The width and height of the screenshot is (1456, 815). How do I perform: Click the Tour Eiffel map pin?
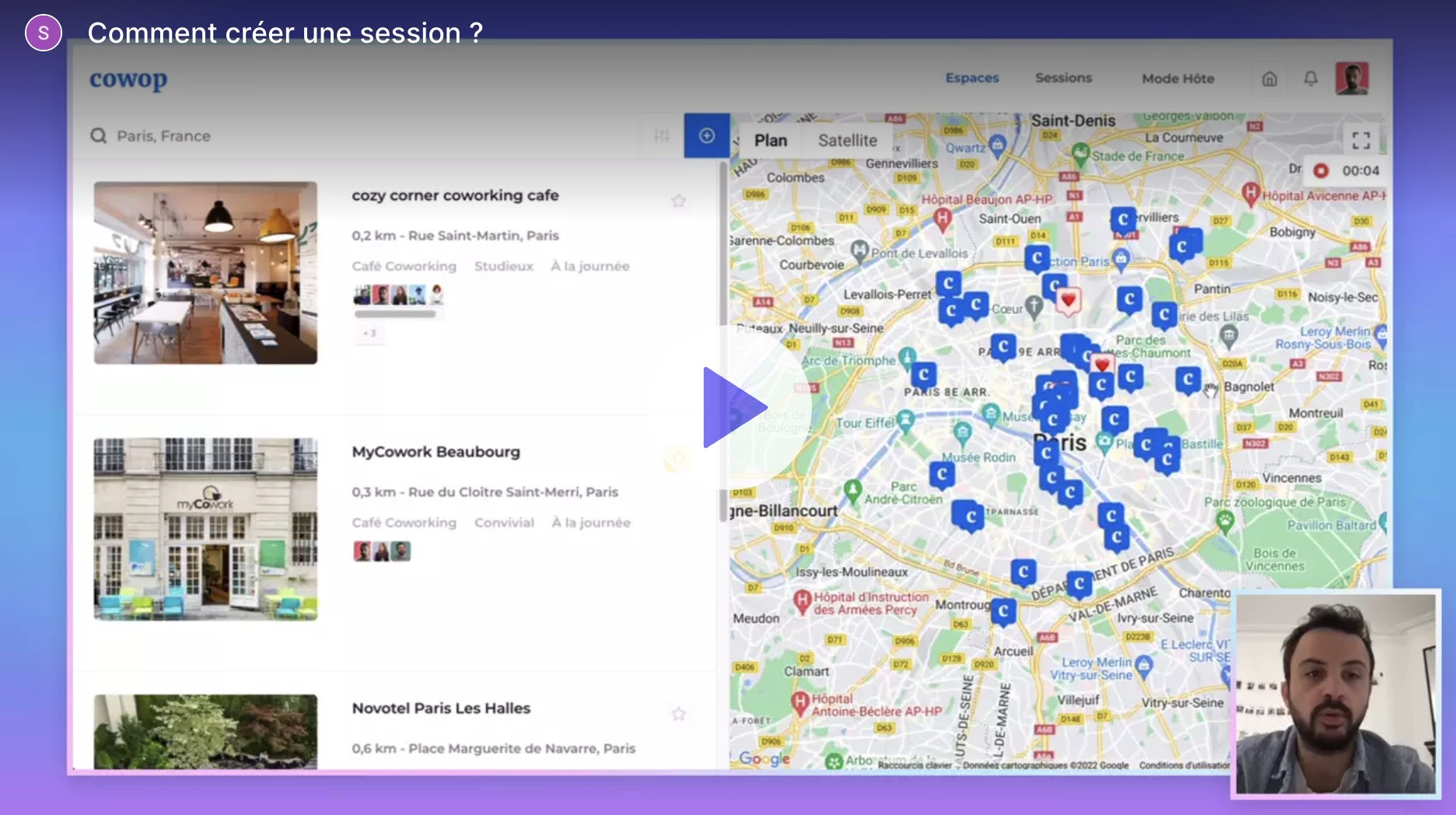click(x=905, y=421)
